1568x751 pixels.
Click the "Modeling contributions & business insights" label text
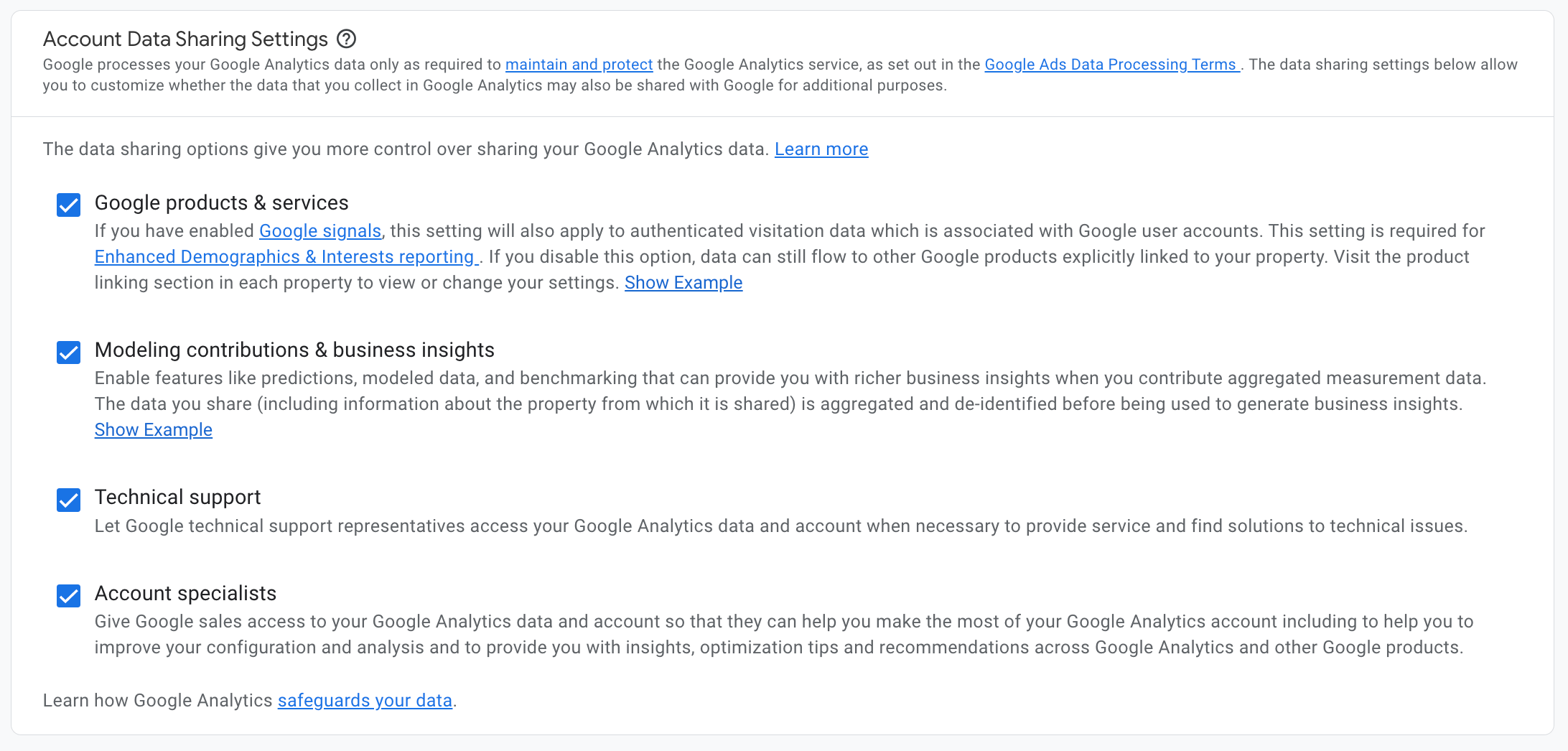(x=294, y=350)
